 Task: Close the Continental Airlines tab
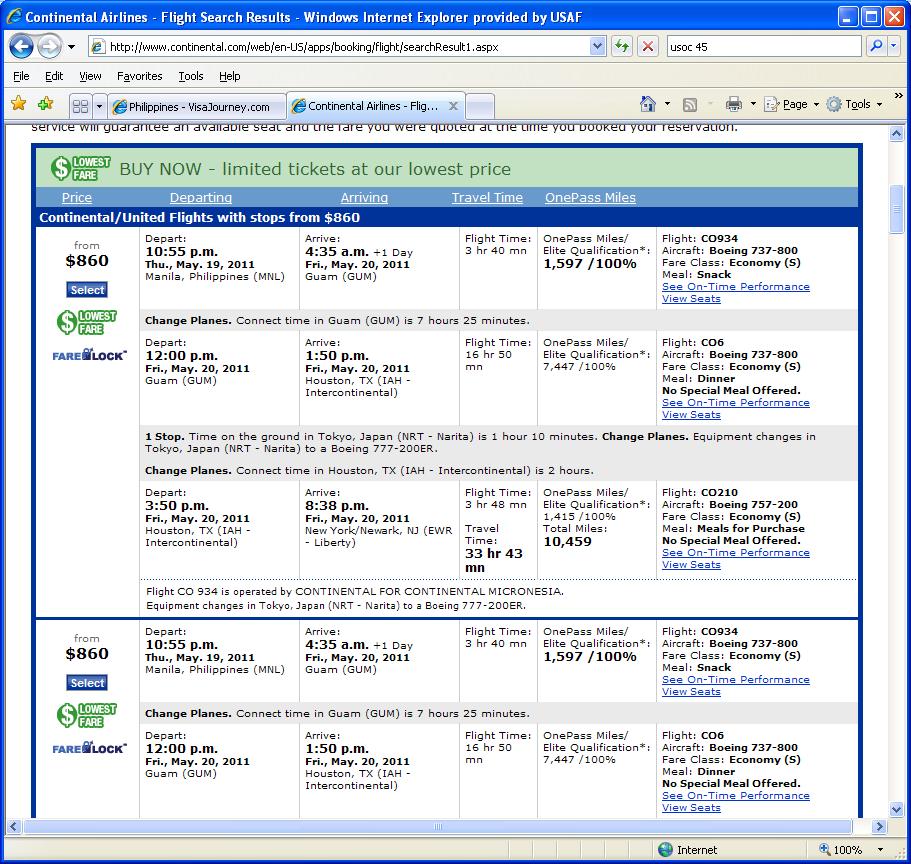(x=454, y=106)
